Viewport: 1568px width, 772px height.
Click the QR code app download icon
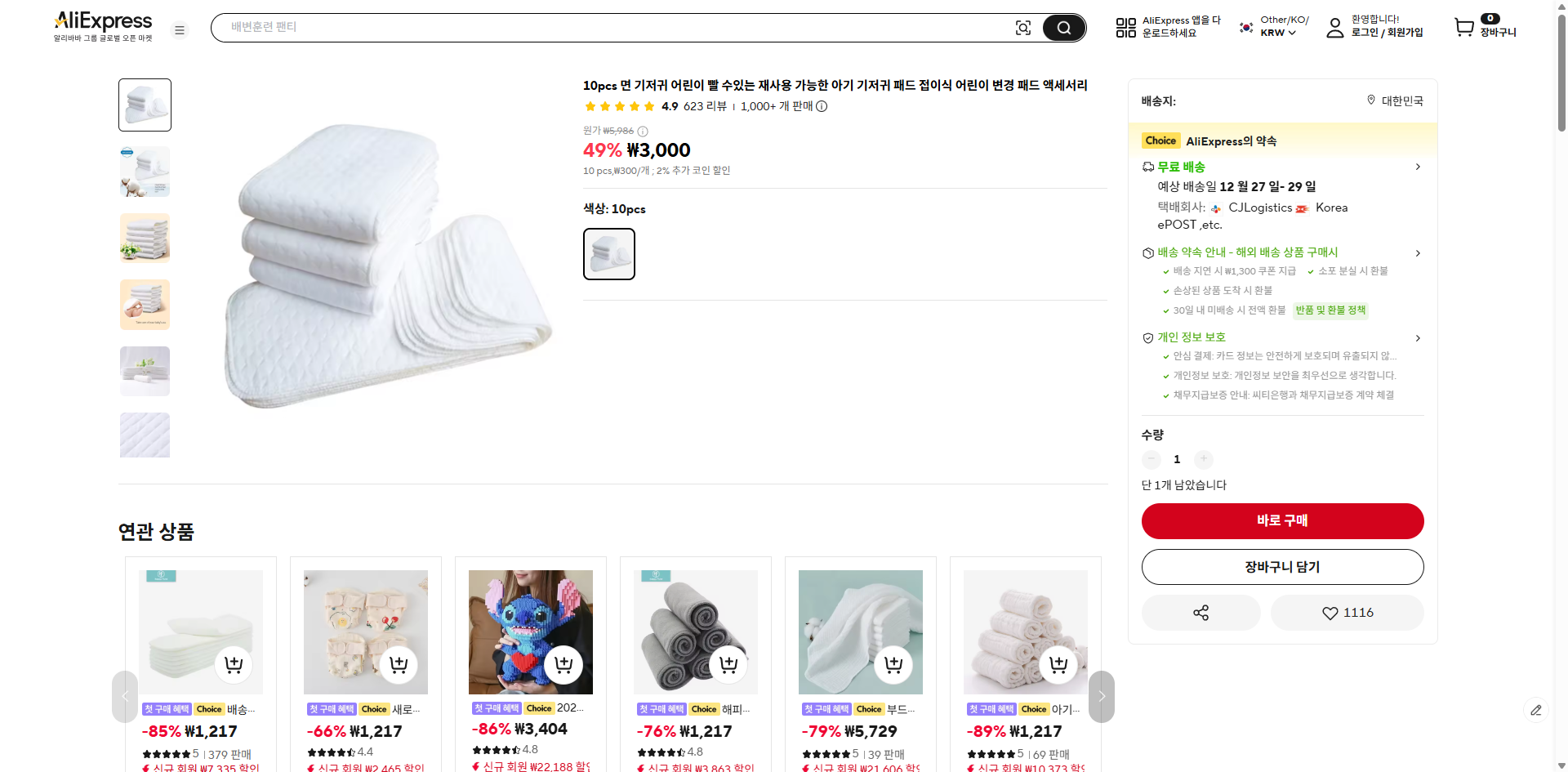click(1125, 28)
